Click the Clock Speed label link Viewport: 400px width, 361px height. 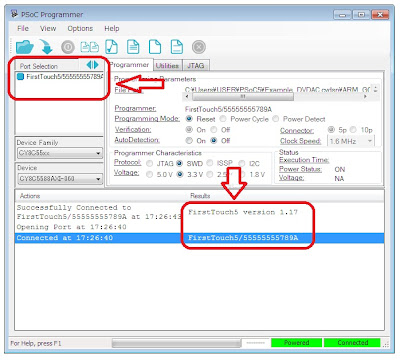pyautogui.click(x=300, y=141)
